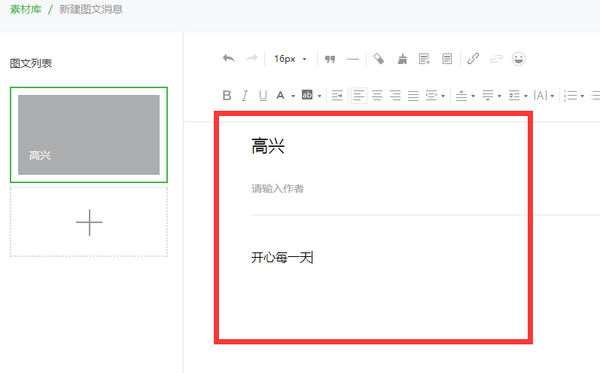Open the emoji smiley picker
The width and height of the screenshot is (600, 373).
click(x=519, y=59)
